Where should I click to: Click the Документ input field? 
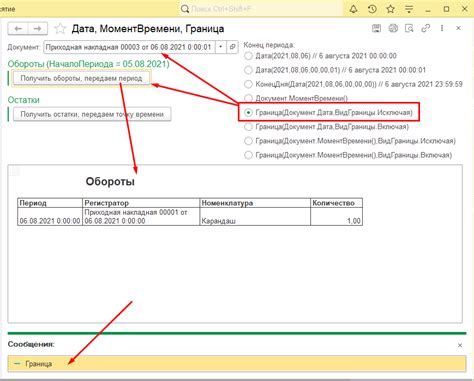coord(129,47)
